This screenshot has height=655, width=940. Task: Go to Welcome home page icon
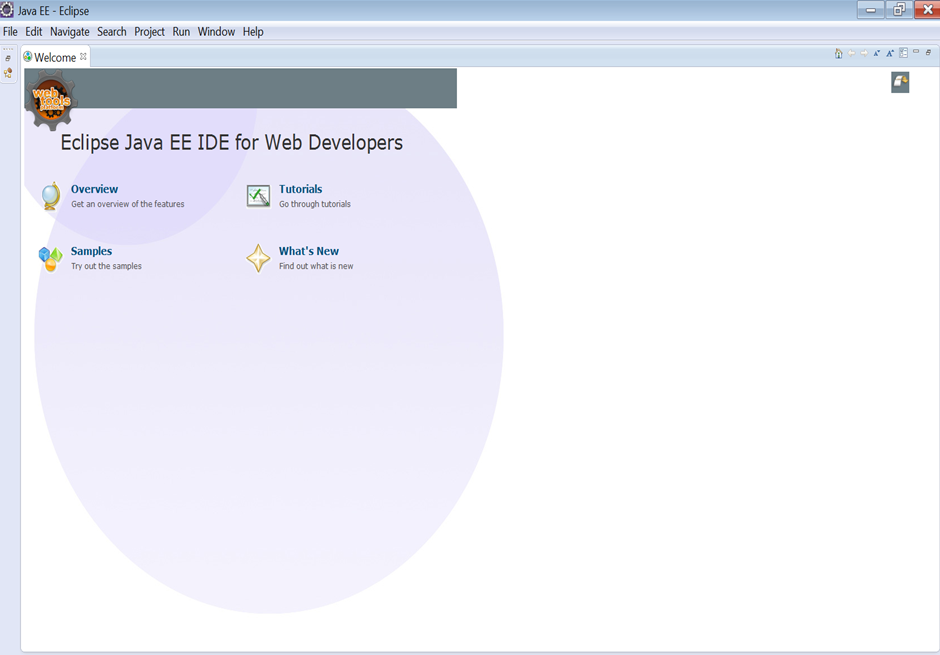click(838, 53)
